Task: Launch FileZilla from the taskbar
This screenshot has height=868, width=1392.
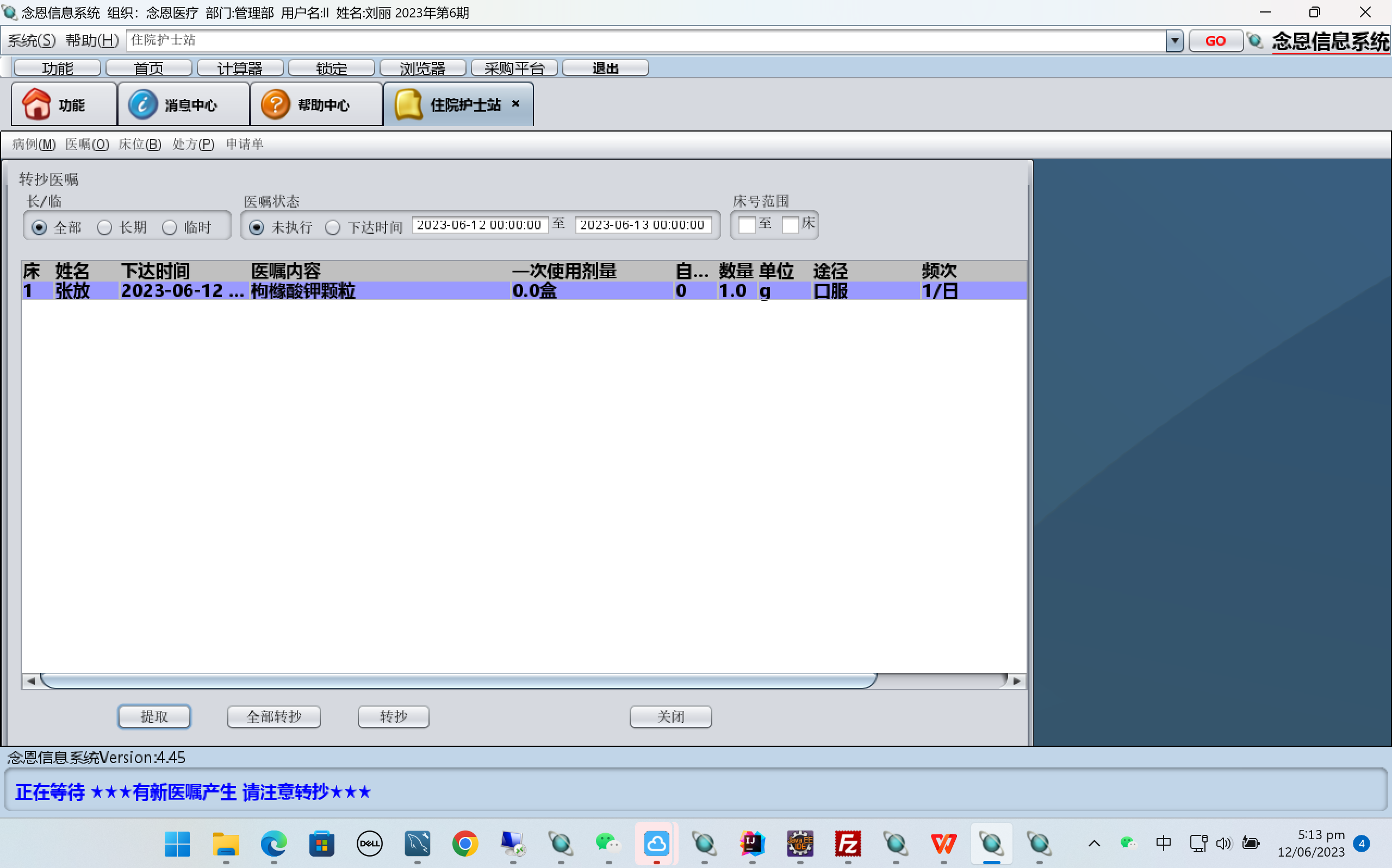Action: tap(848, 844)
